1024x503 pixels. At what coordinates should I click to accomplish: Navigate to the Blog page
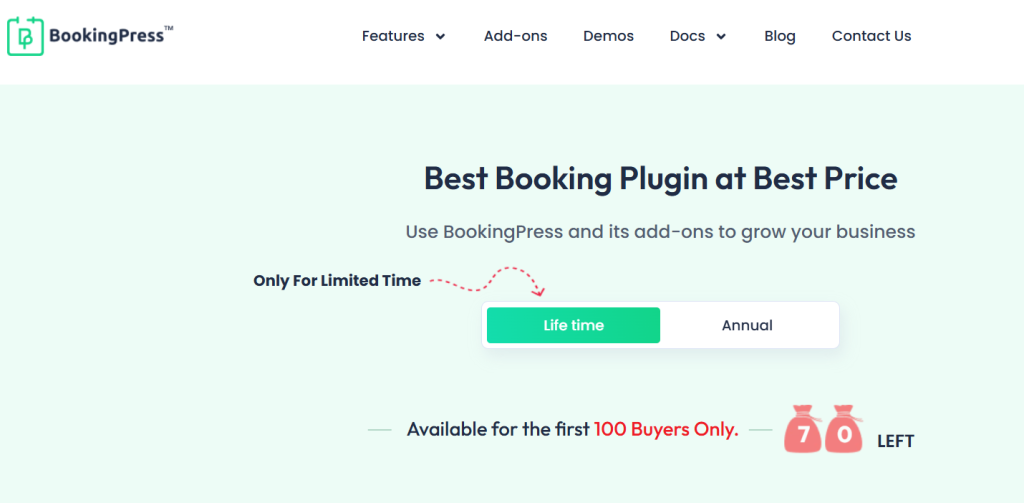[x=780, y=37]
